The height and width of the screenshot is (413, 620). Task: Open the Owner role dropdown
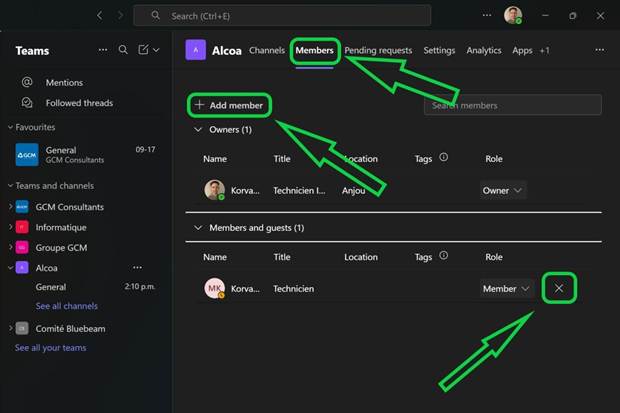[502, 190]
